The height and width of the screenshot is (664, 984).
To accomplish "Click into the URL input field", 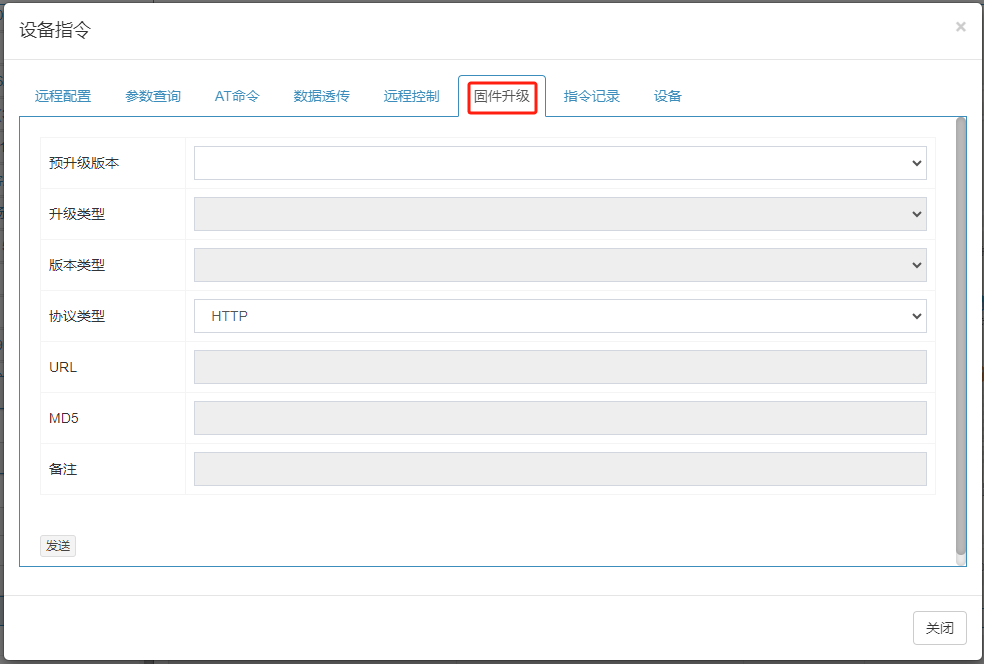I will [x=560, y=367].
